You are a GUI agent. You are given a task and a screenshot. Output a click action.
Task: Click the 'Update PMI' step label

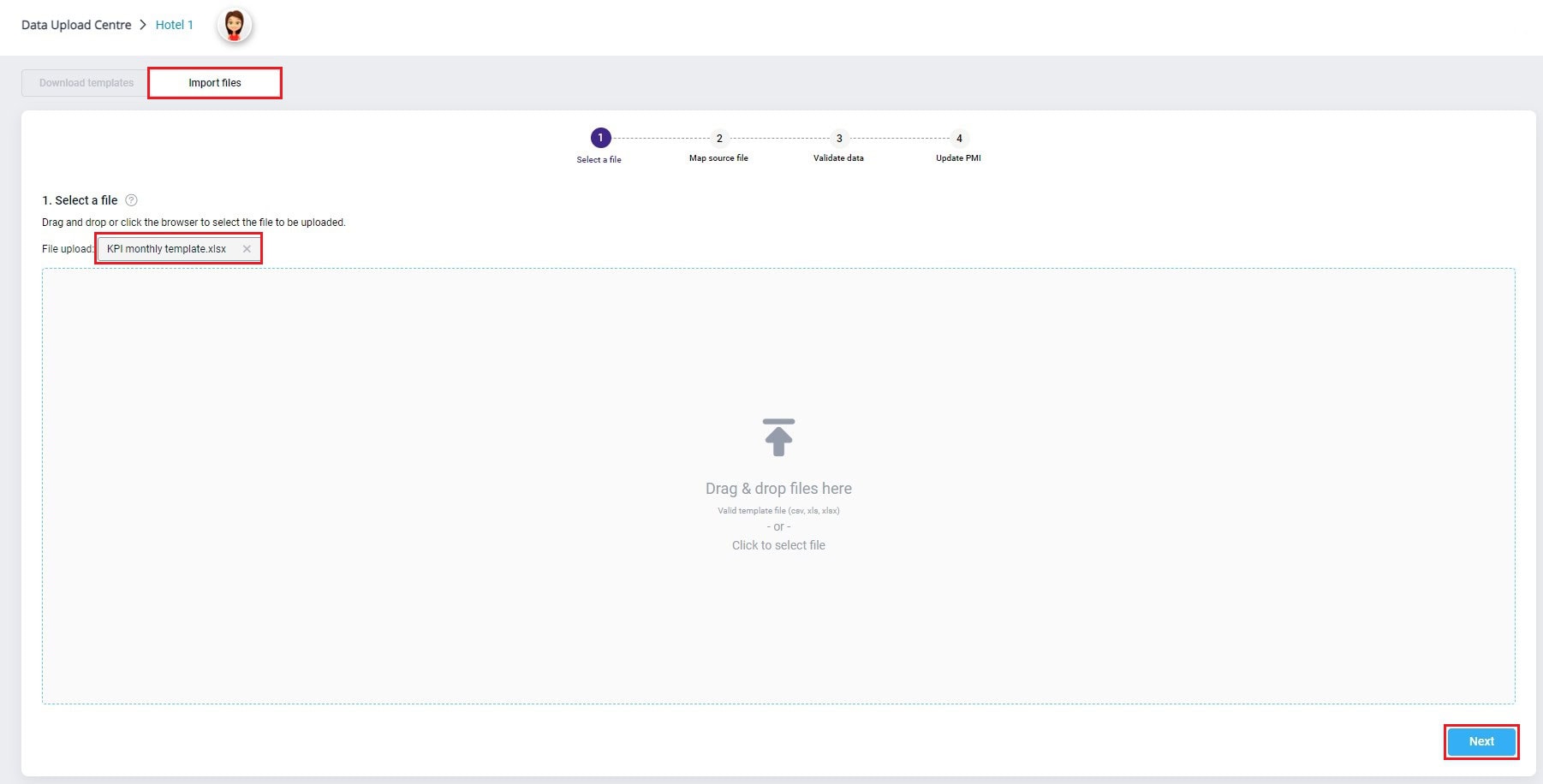coord(958,158)
